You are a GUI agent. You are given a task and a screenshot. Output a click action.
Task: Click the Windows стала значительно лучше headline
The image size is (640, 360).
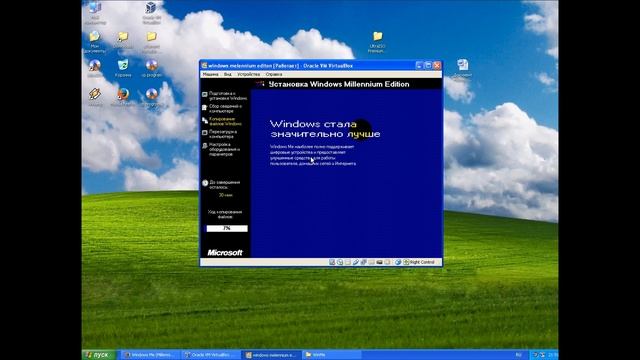[325, 129]
